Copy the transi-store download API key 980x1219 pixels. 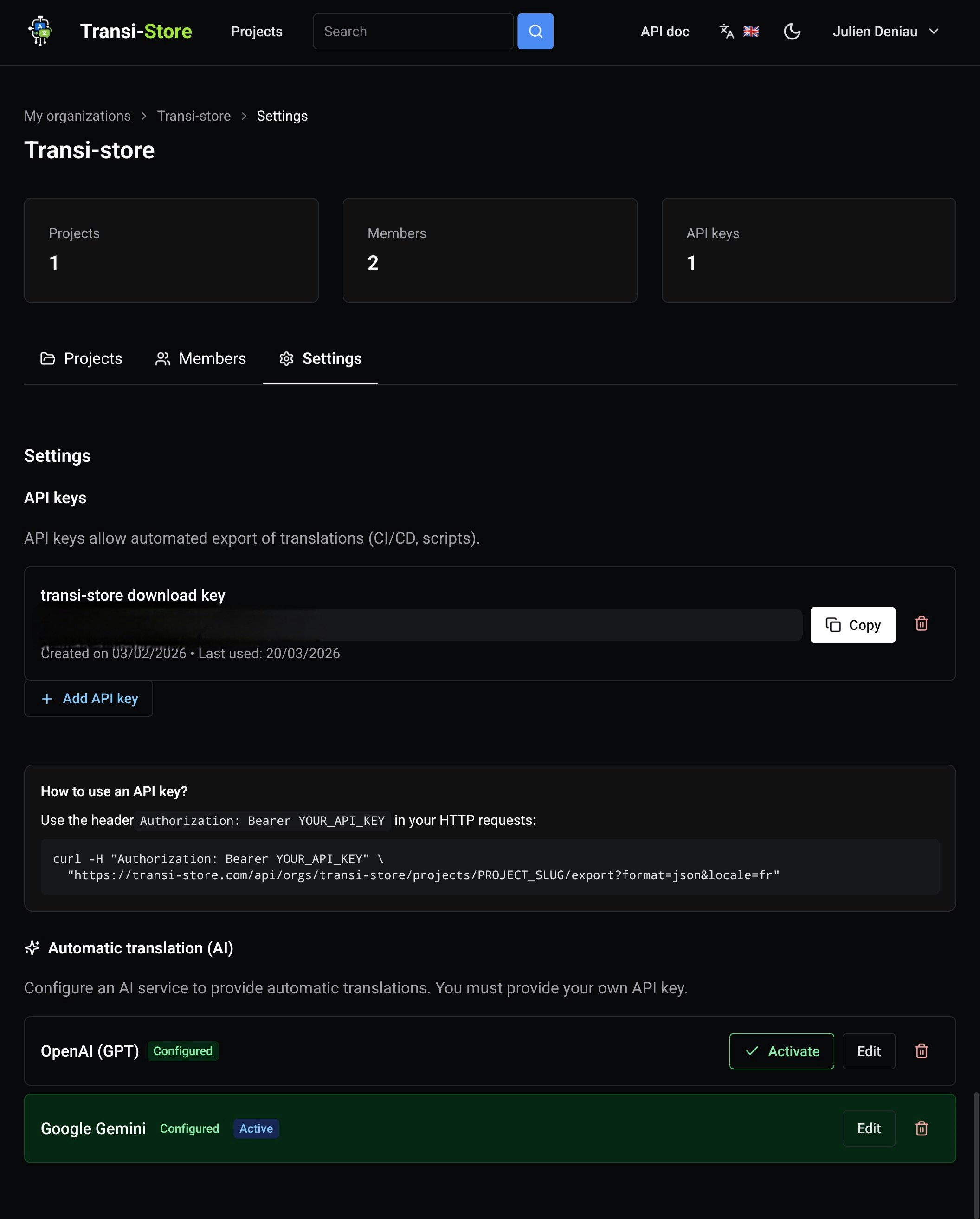[852, 625]
